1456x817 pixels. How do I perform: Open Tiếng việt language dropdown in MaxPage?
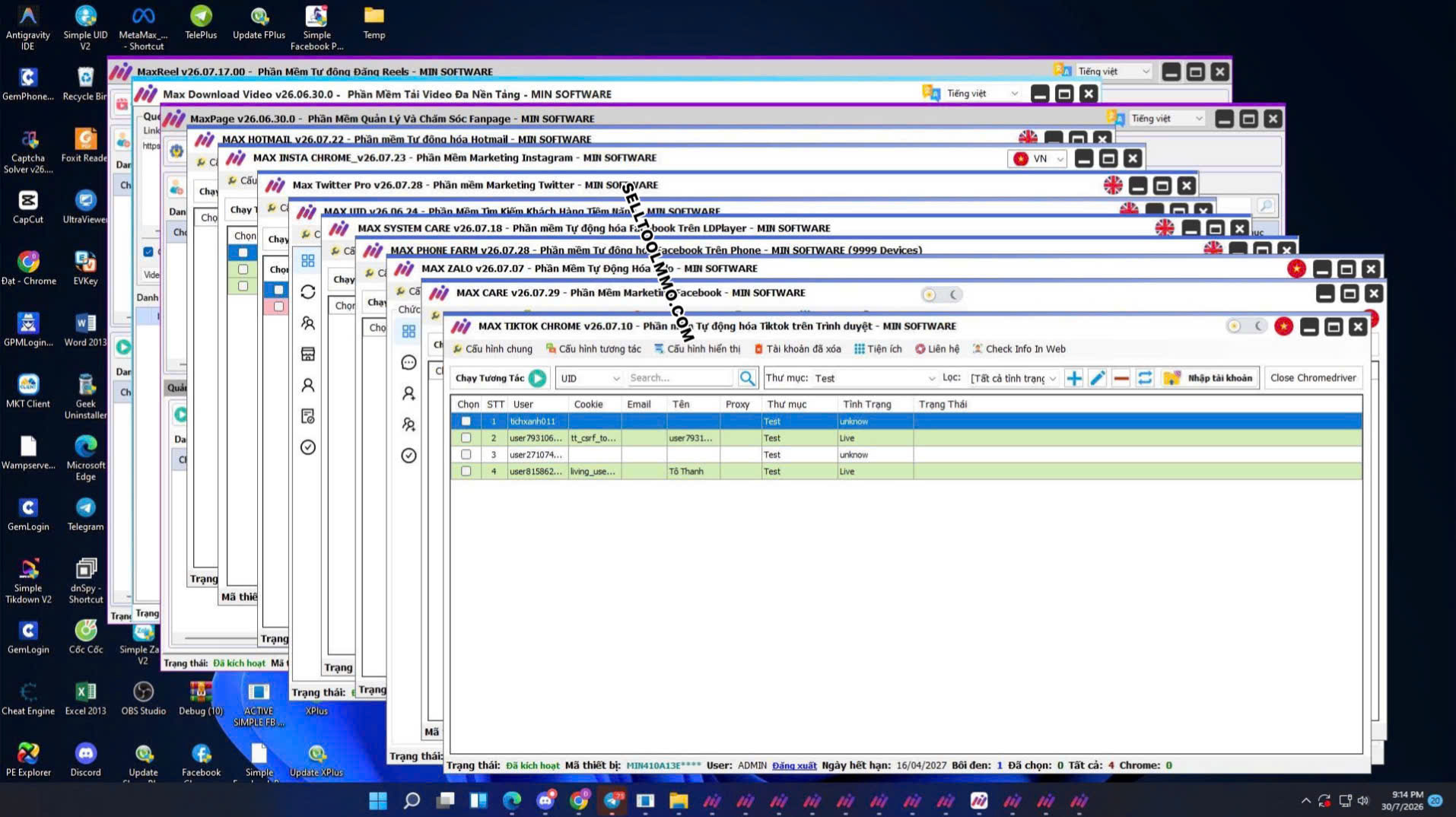coord(1166,119)
